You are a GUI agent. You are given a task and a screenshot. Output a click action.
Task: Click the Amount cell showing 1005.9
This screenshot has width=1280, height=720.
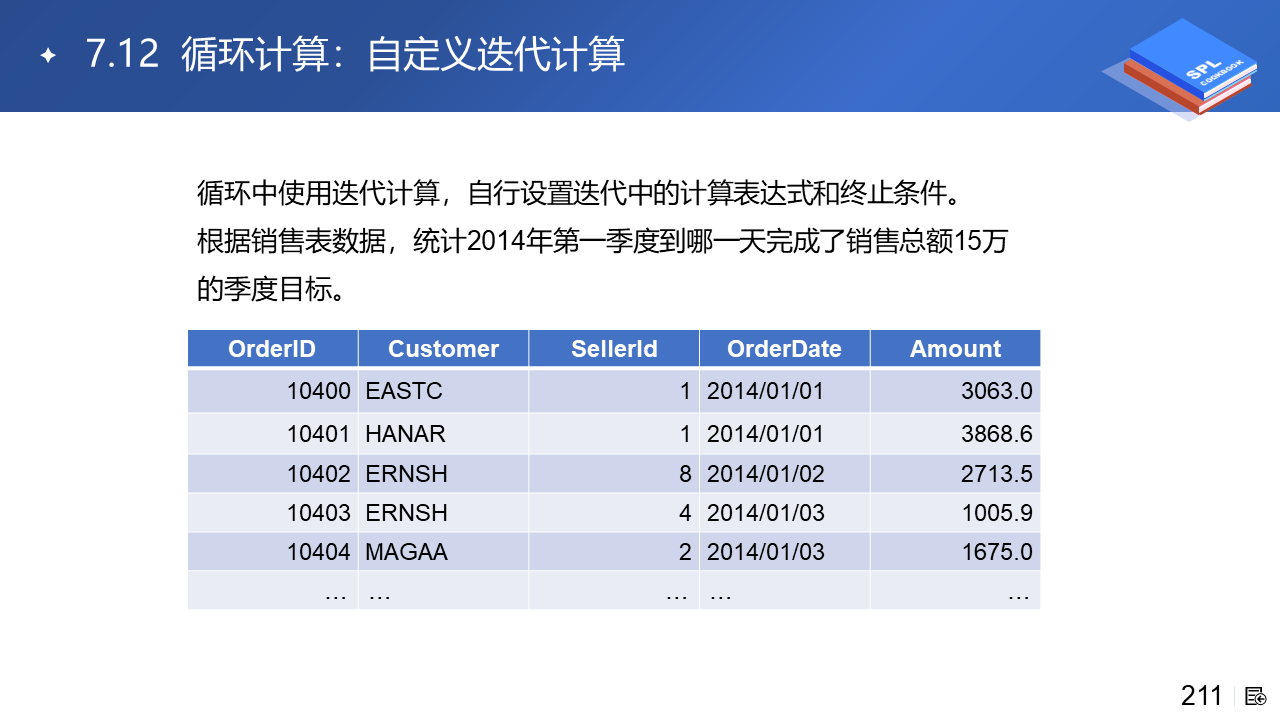coord(996,513)
